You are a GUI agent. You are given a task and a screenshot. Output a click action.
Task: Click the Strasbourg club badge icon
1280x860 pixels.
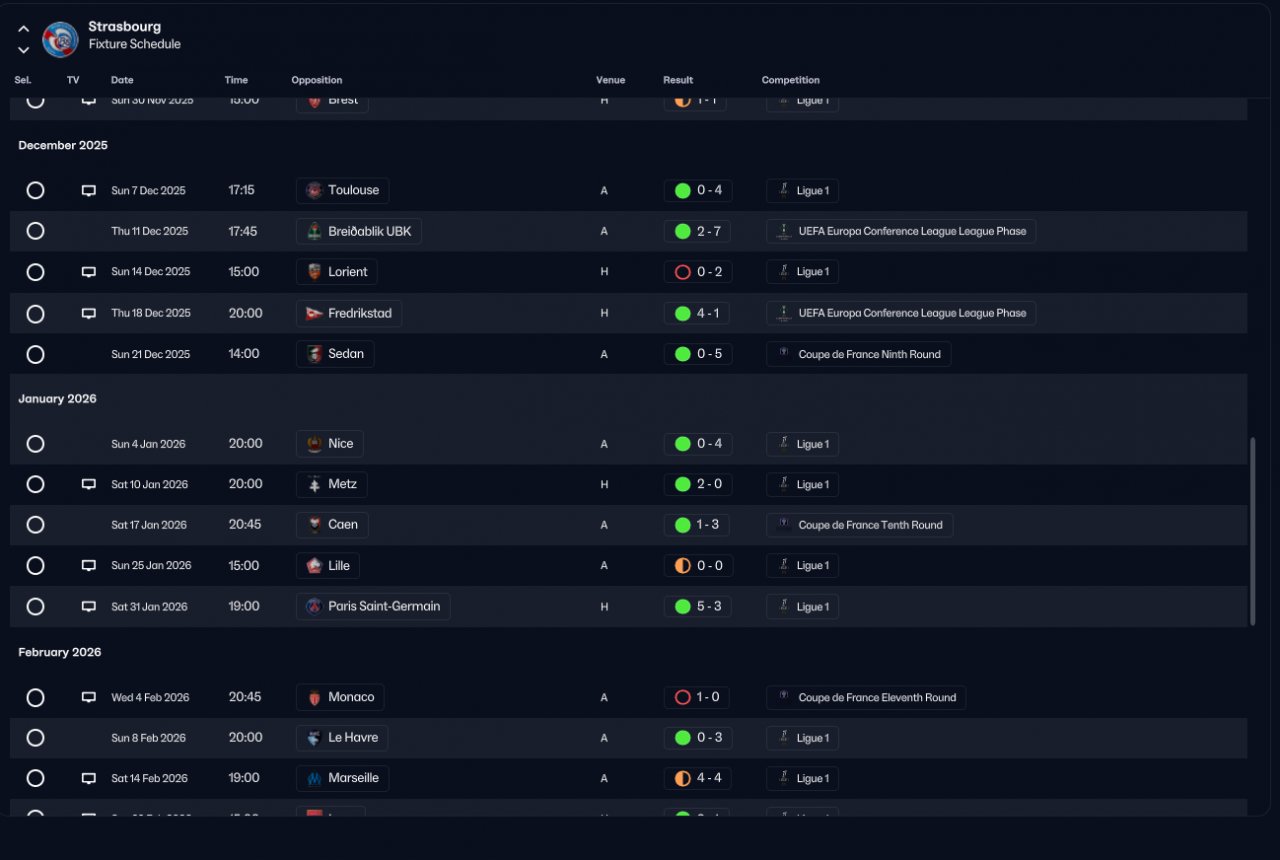[x=60, y=39]
